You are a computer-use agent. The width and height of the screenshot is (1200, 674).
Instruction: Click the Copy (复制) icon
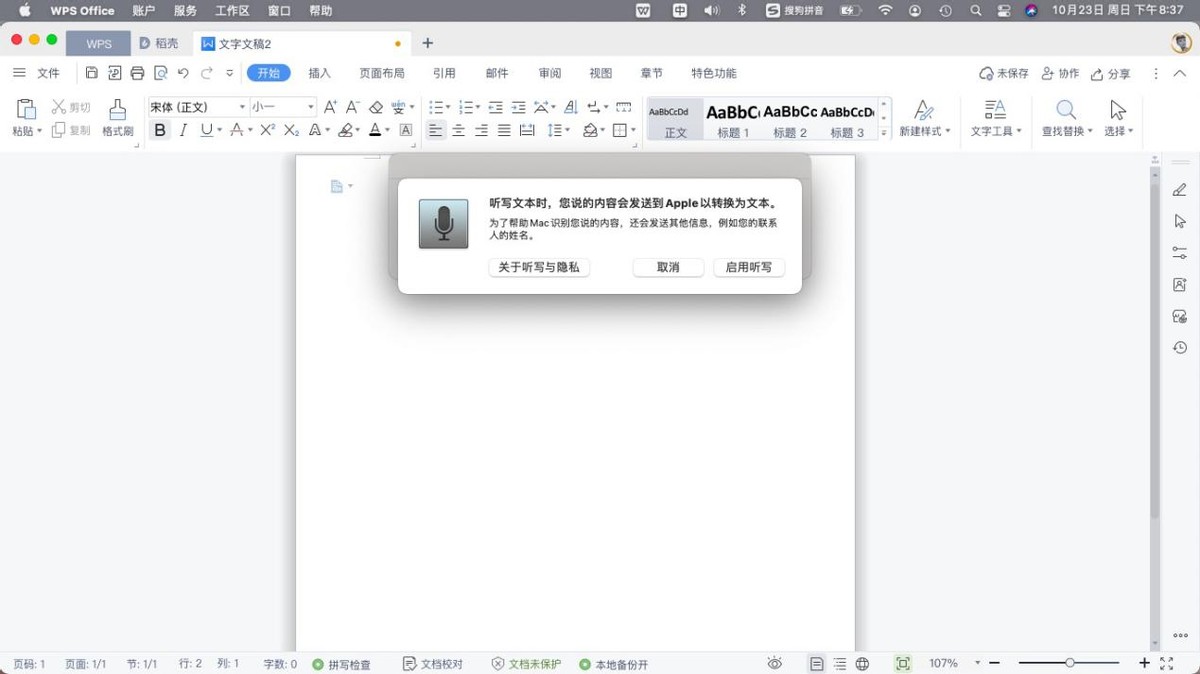pyautogui.click(x=59, y=130)
